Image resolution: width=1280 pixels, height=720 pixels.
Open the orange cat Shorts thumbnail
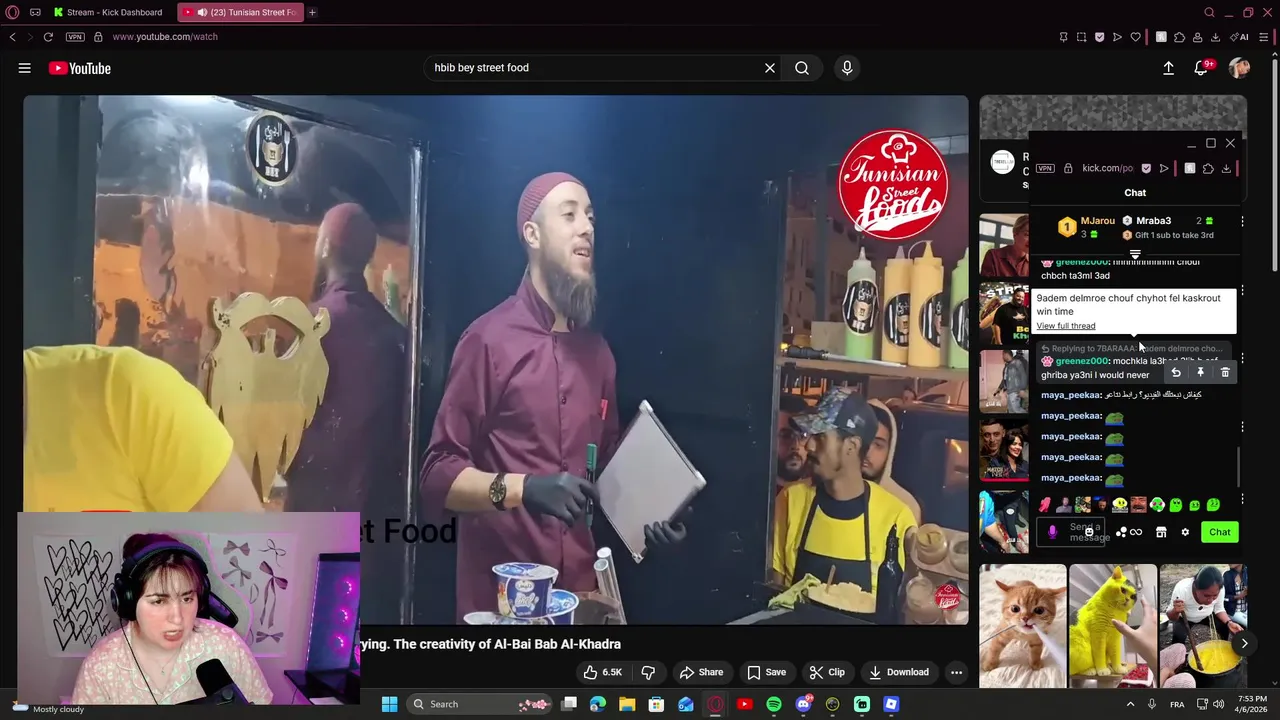pos(1023,626)
